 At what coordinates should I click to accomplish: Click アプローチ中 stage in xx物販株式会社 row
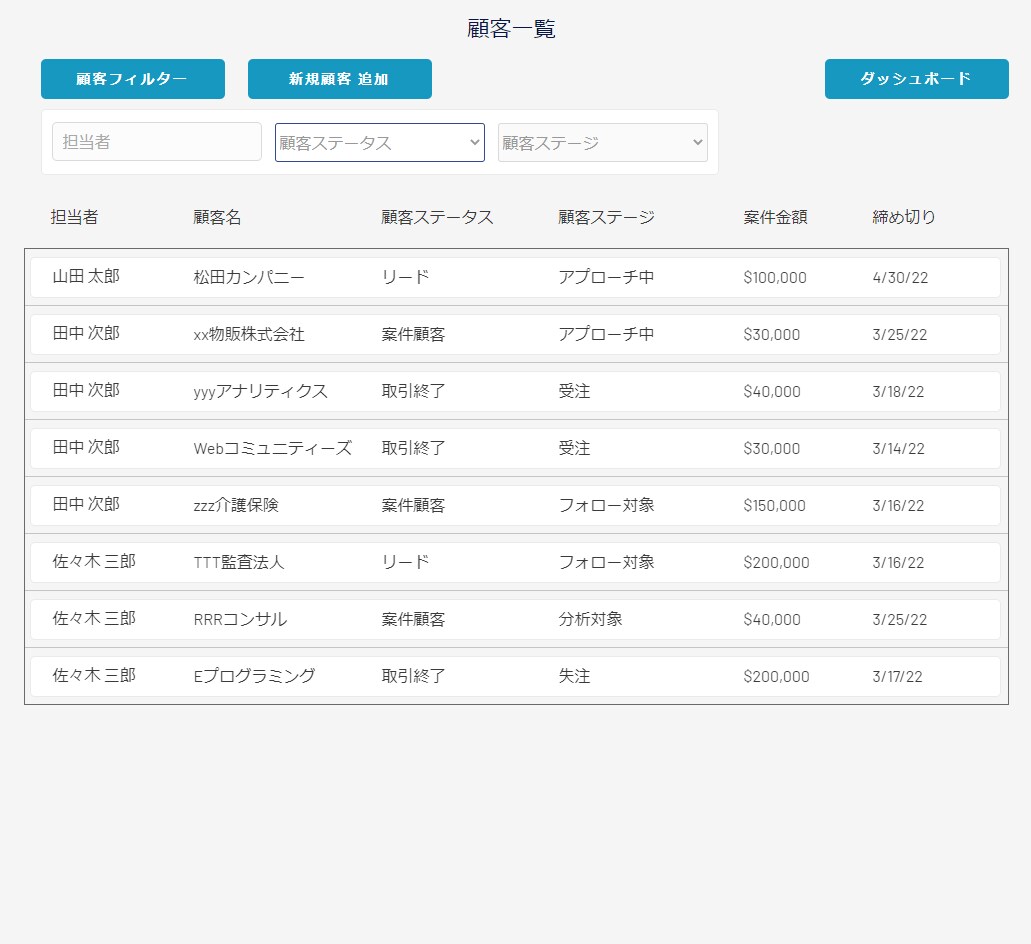pos(606,335)
